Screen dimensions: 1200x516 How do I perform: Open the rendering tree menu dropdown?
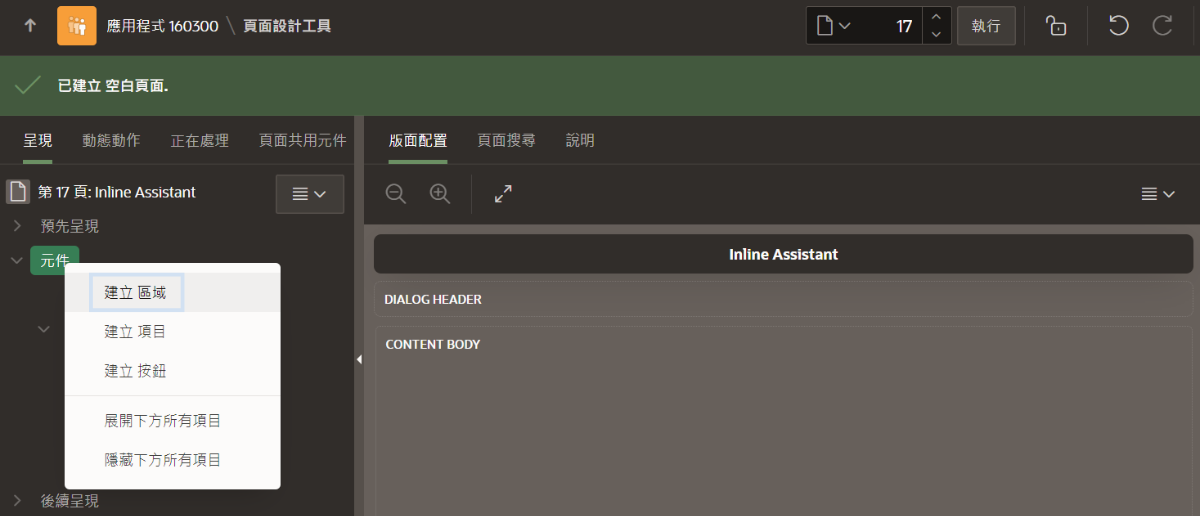pyautogui.click(x=310, y=194)
